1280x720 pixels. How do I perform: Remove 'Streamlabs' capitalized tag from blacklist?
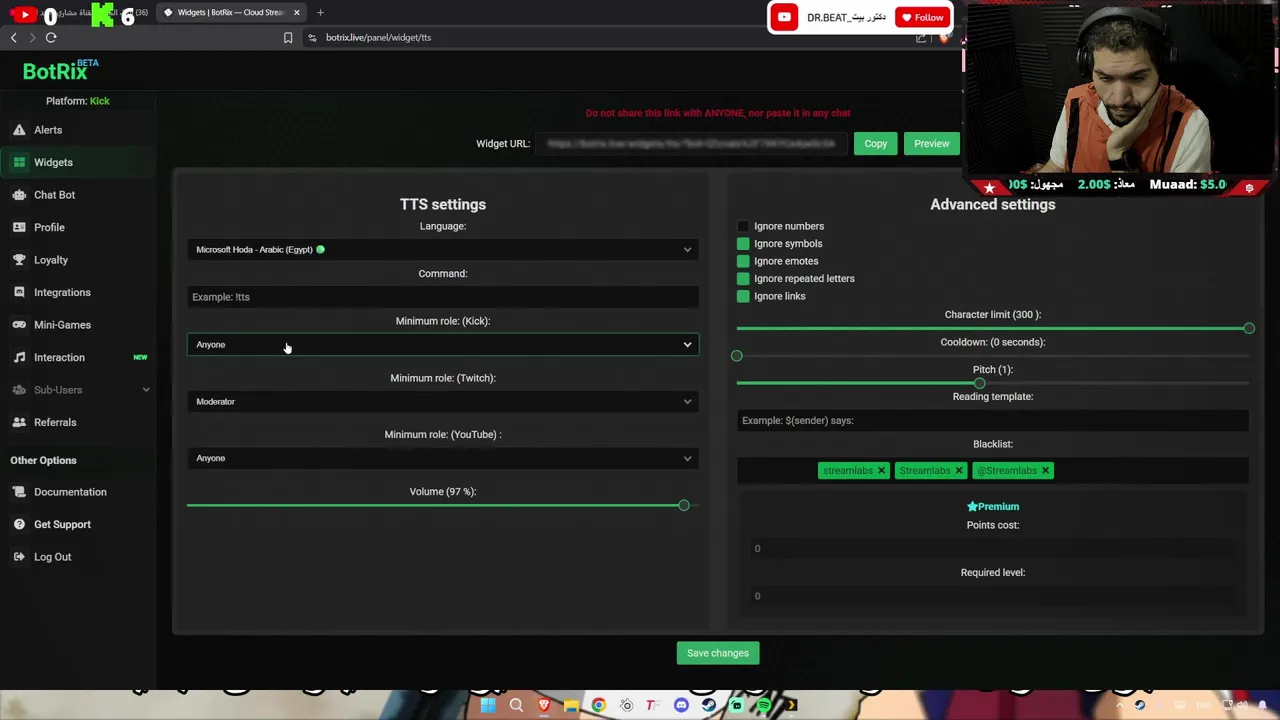click(958, 470)
